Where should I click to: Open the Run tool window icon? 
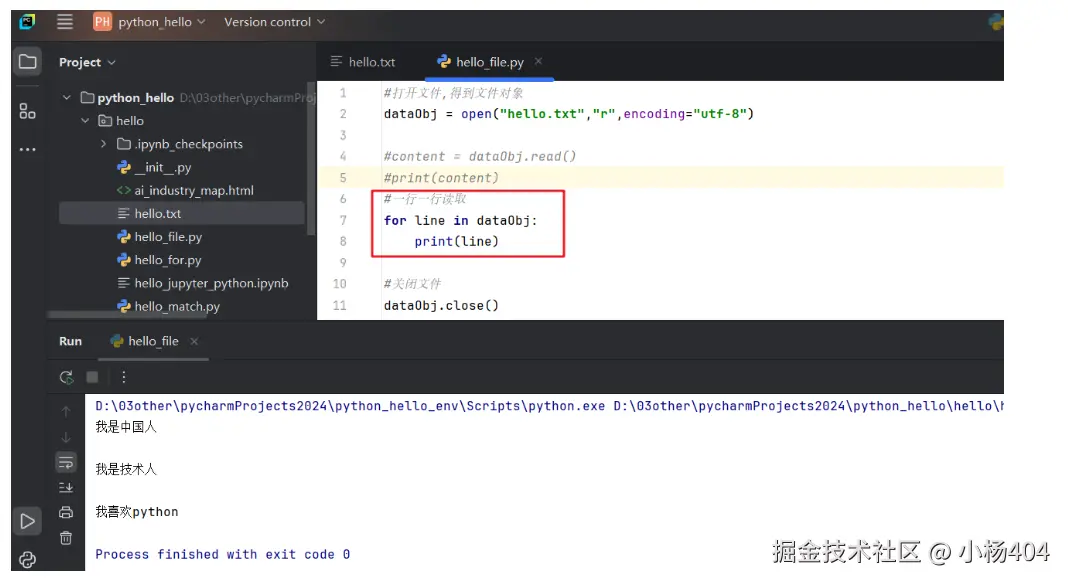pyautogui.click(x=27, y=521)
